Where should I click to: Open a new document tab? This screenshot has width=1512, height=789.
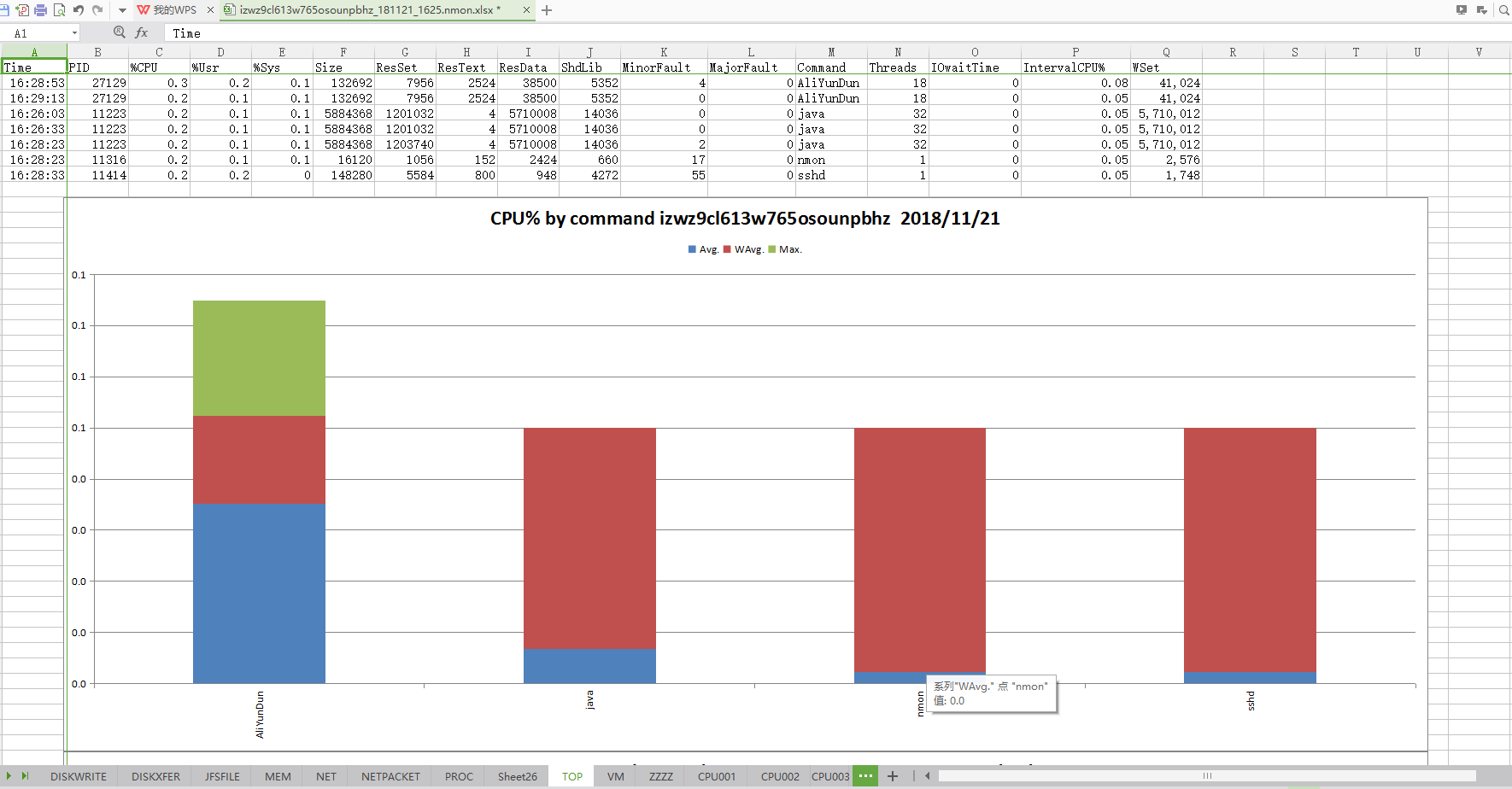(x=547, y=10)
